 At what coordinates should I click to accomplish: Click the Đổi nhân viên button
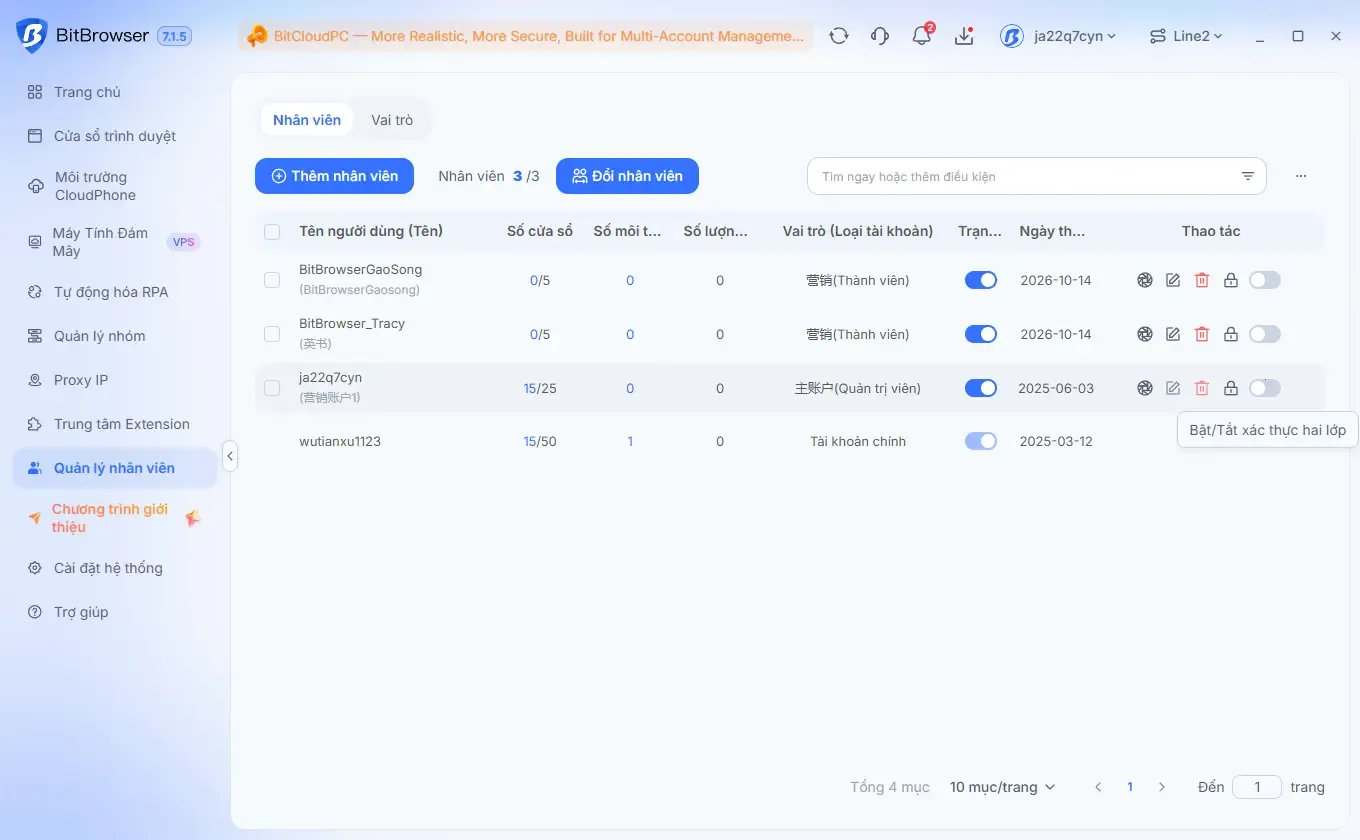(627, 176)
